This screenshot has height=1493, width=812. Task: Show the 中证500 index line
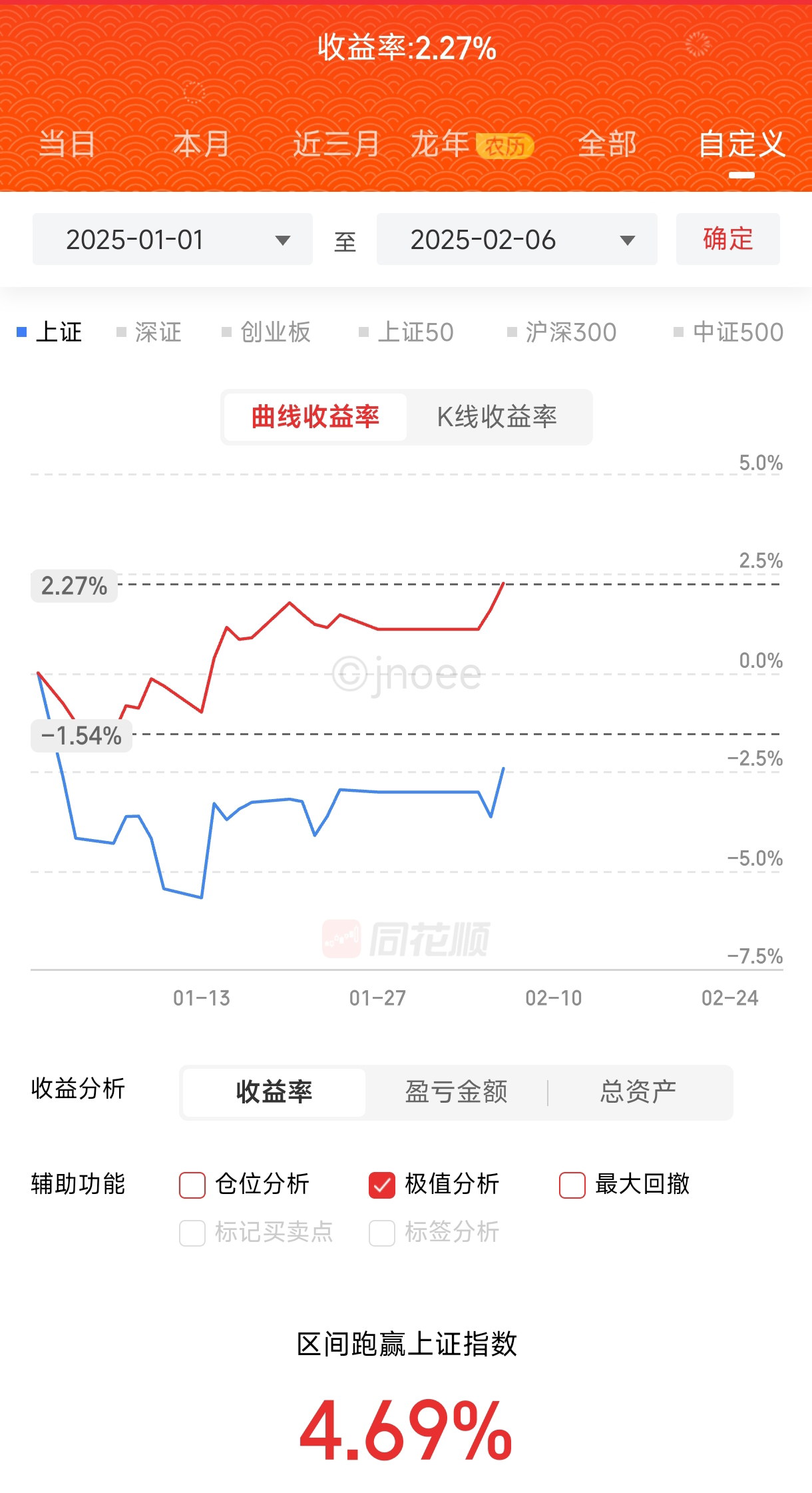(x=729, y=332)
